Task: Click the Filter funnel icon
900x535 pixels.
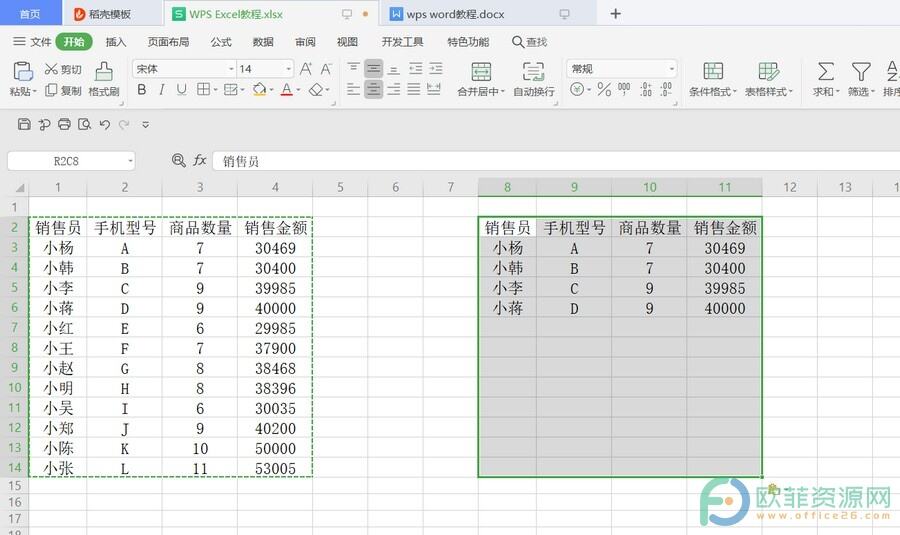Action: (861, 72)
